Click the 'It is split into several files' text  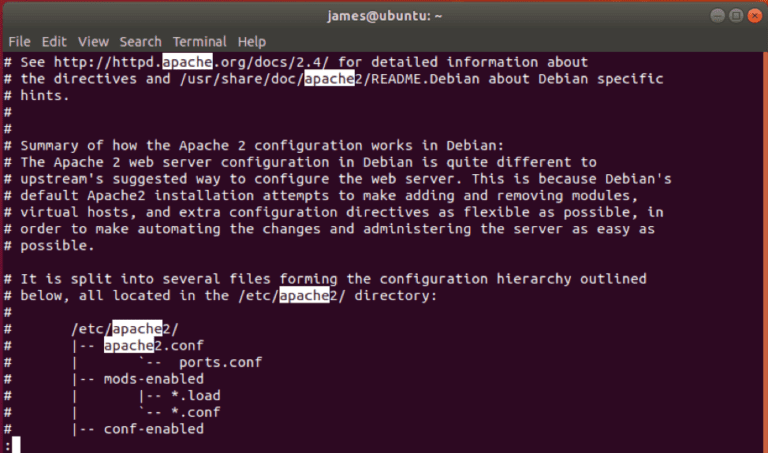point(145,279)
